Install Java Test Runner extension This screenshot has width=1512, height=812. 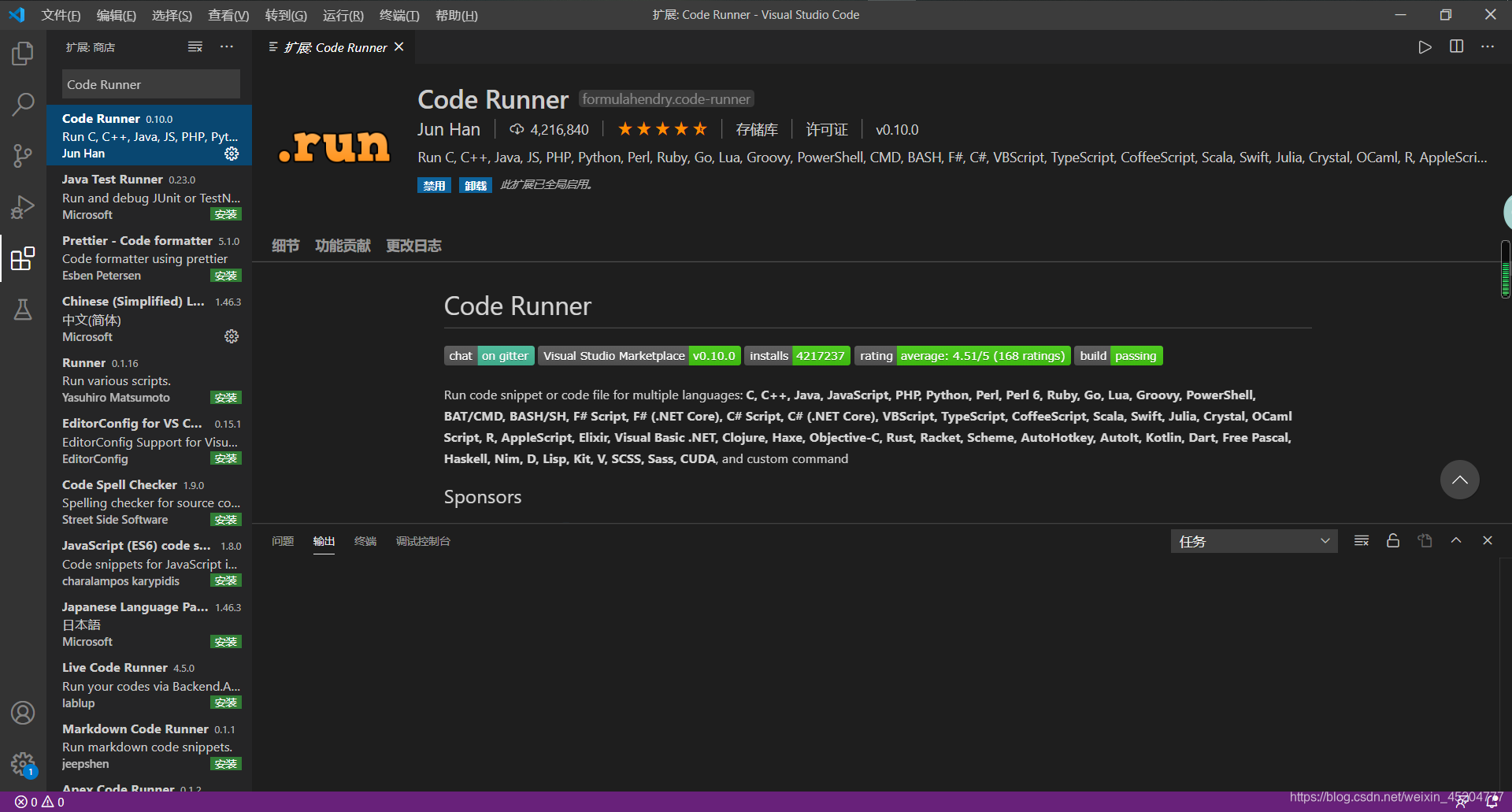point(226,215)
